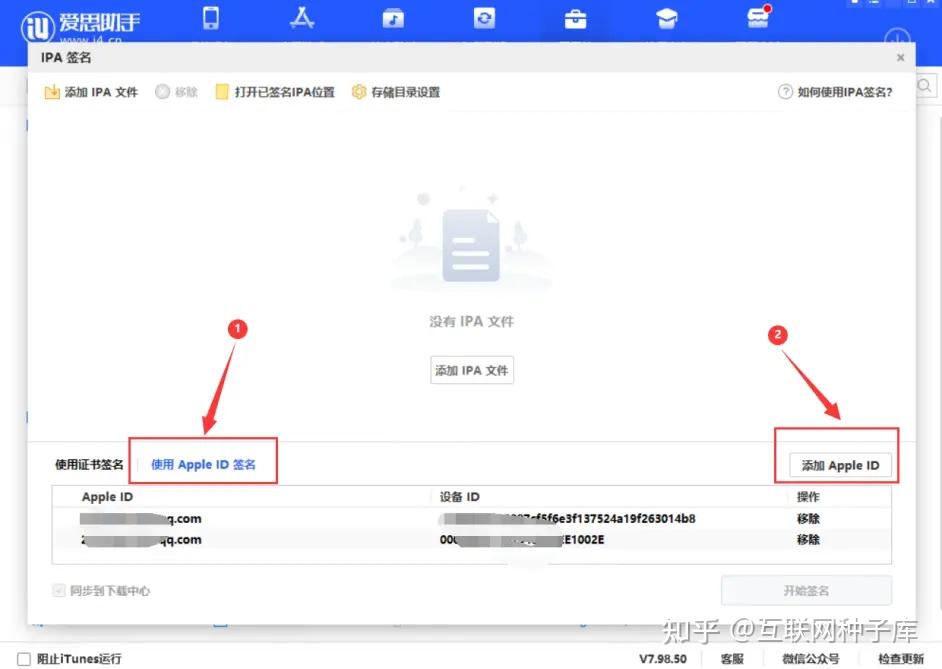Toggle sync to download center checkbox

[59, 590]
